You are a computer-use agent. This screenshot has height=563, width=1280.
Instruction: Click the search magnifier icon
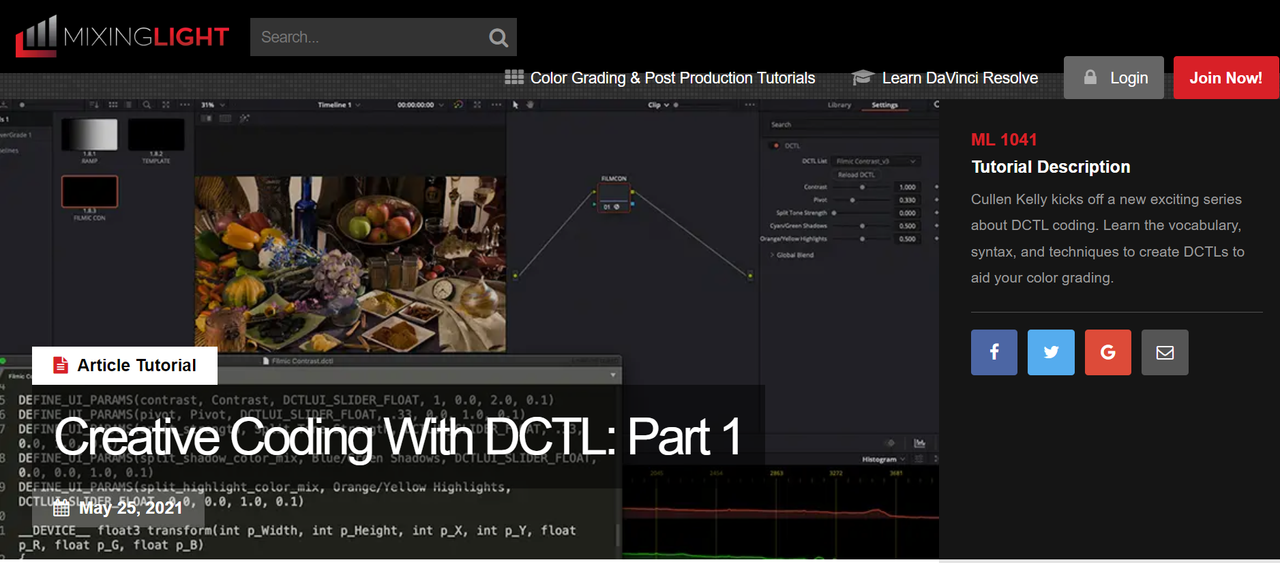498,38
